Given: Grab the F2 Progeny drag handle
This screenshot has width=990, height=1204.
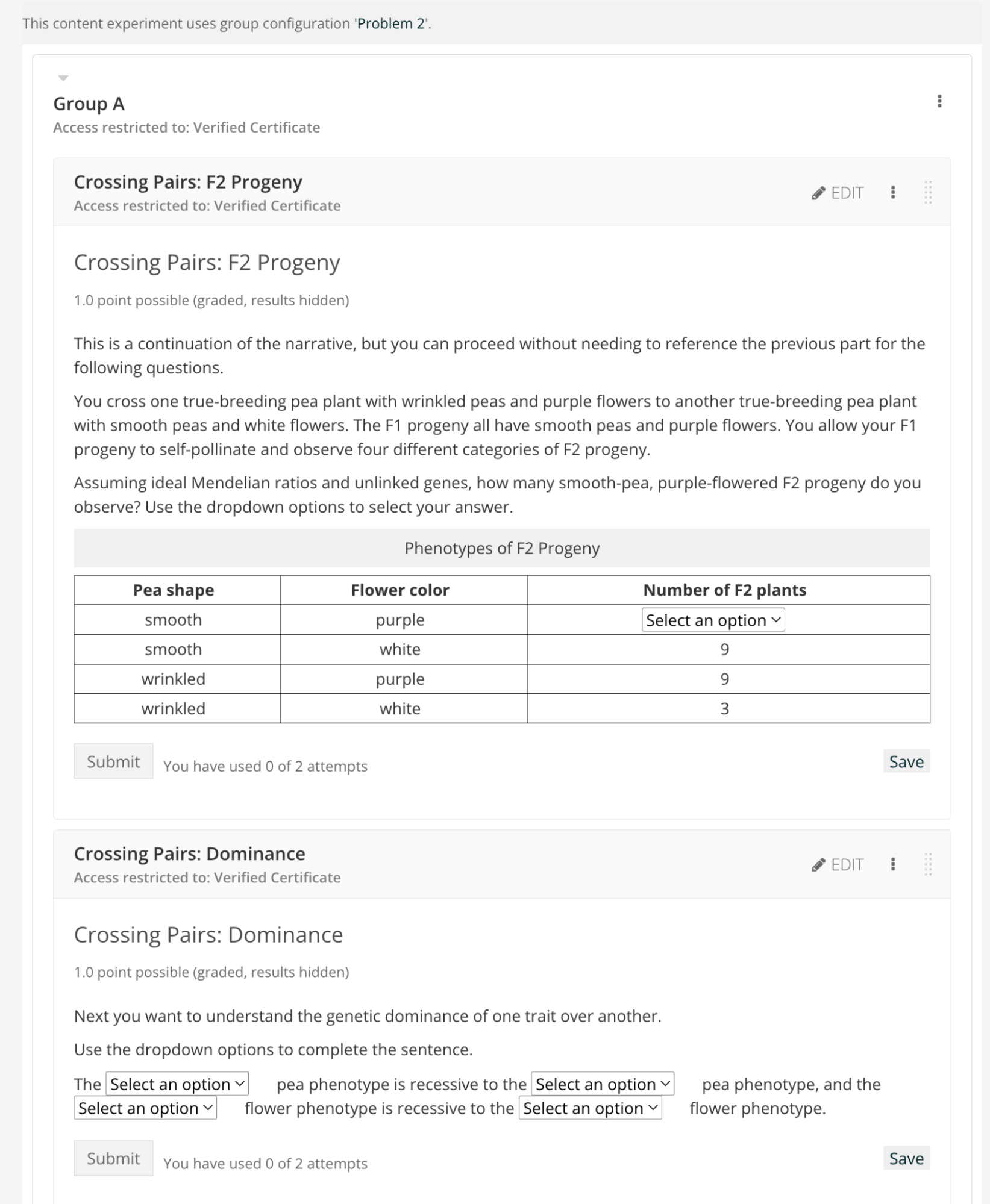Looking at the screenshot, I should pyautogui.click(x=928, y=192).
